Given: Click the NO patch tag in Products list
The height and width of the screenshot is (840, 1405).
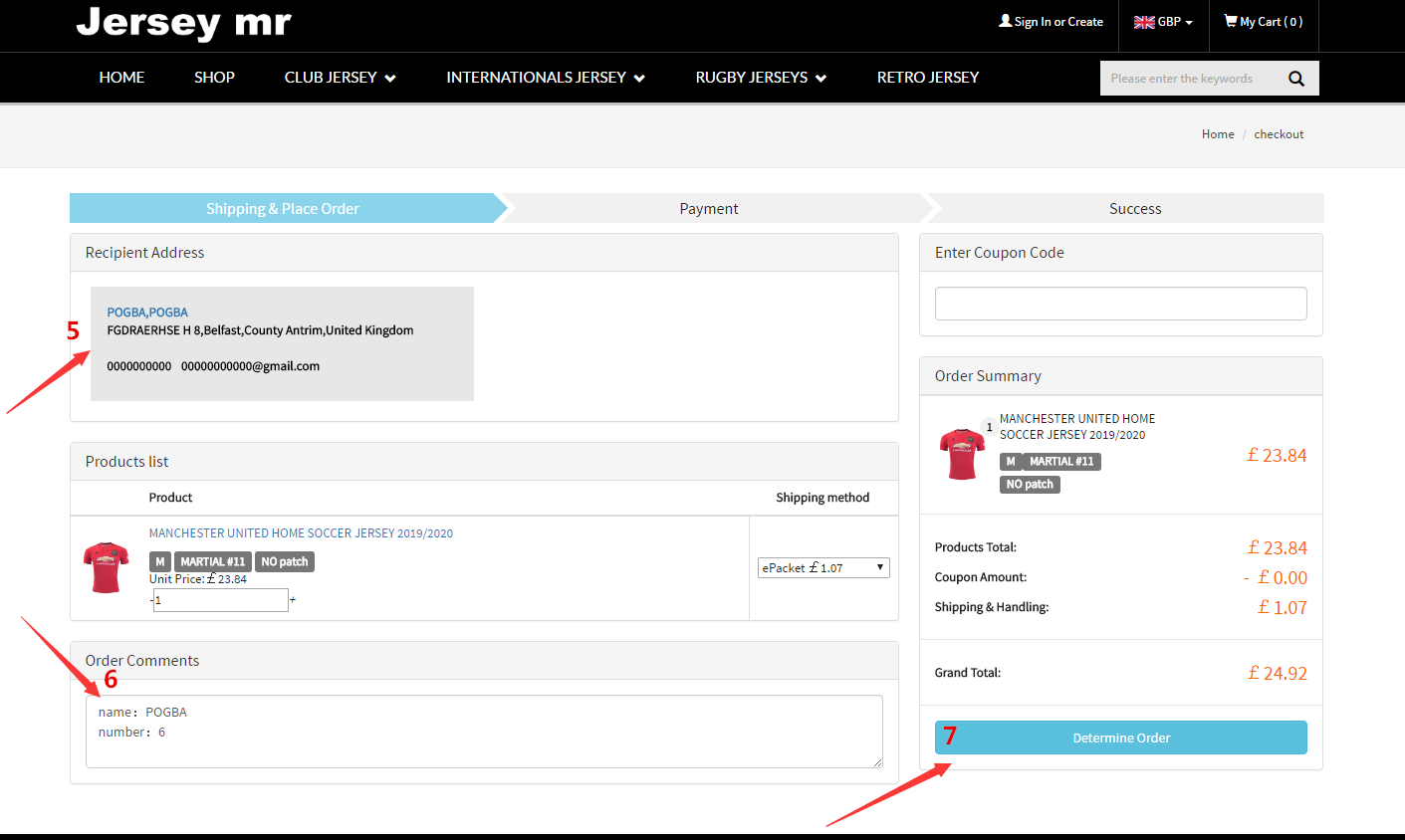Looking at the screenshot, I should (285, 562).
